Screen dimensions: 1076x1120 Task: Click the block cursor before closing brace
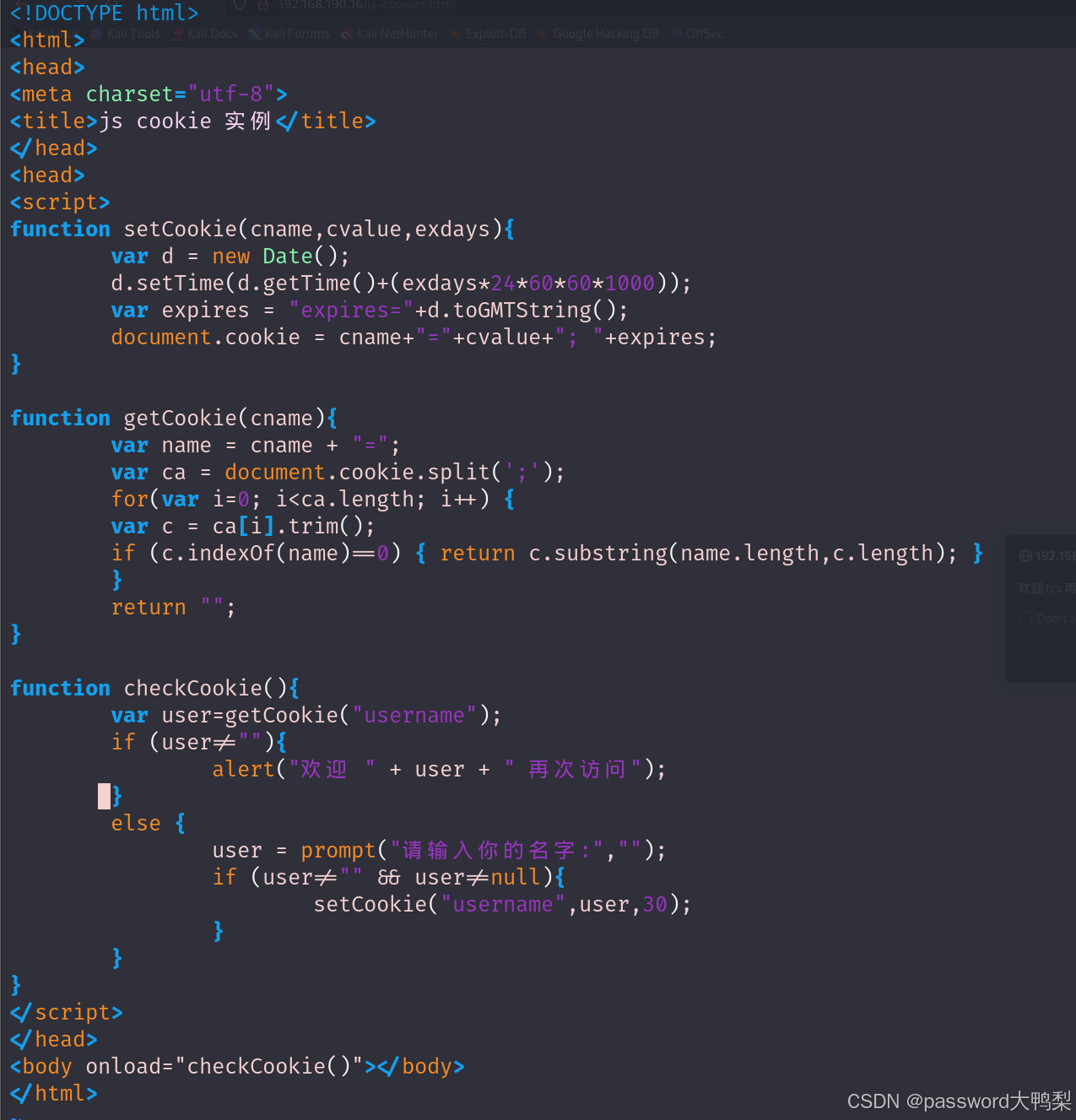(105, 796)
